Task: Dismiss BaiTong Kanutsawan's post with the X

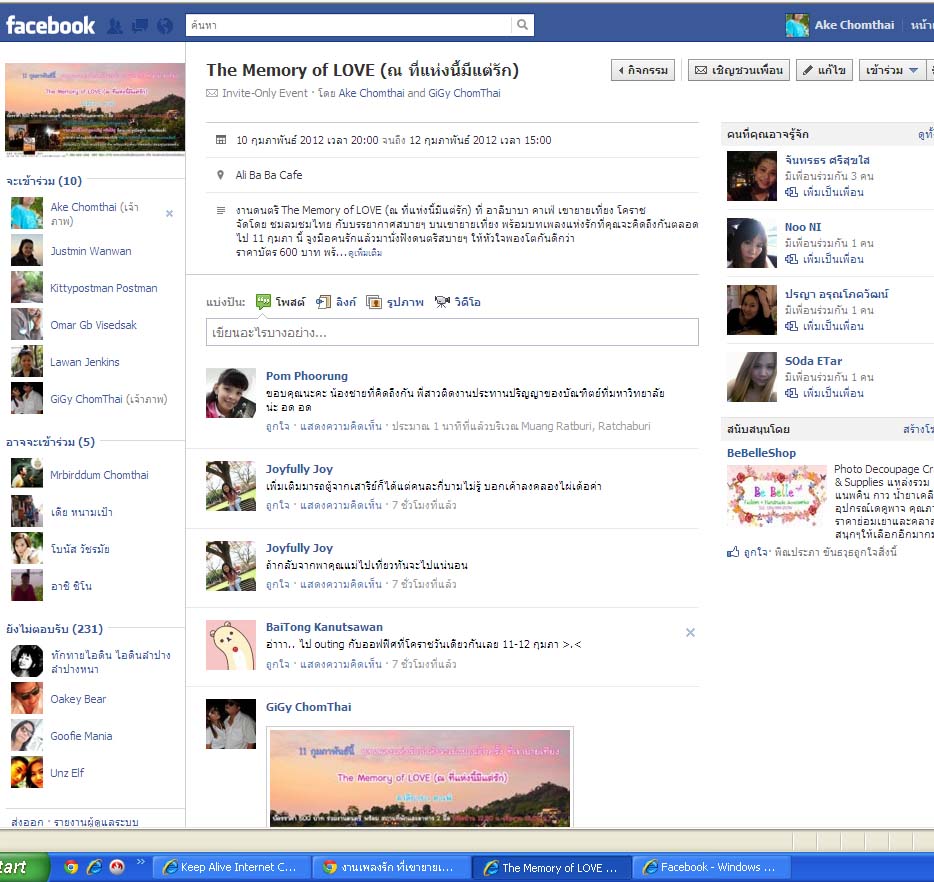Action: (690, 632)
